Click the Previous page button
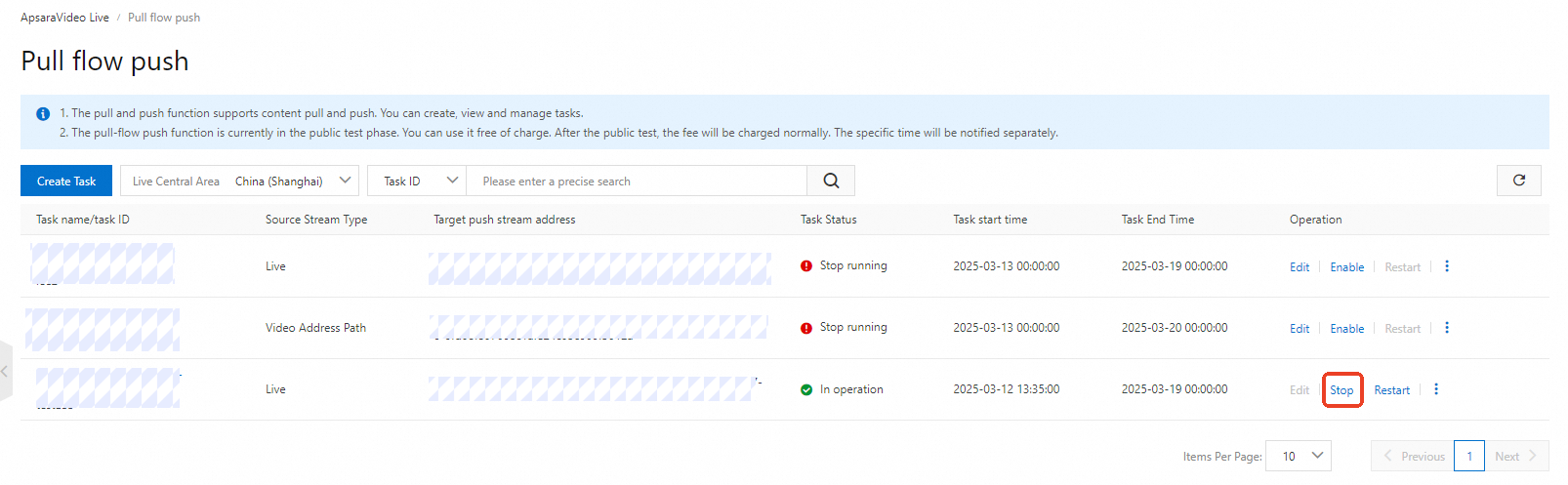Screen dimensions: 1568x485 pos(1412,456)
